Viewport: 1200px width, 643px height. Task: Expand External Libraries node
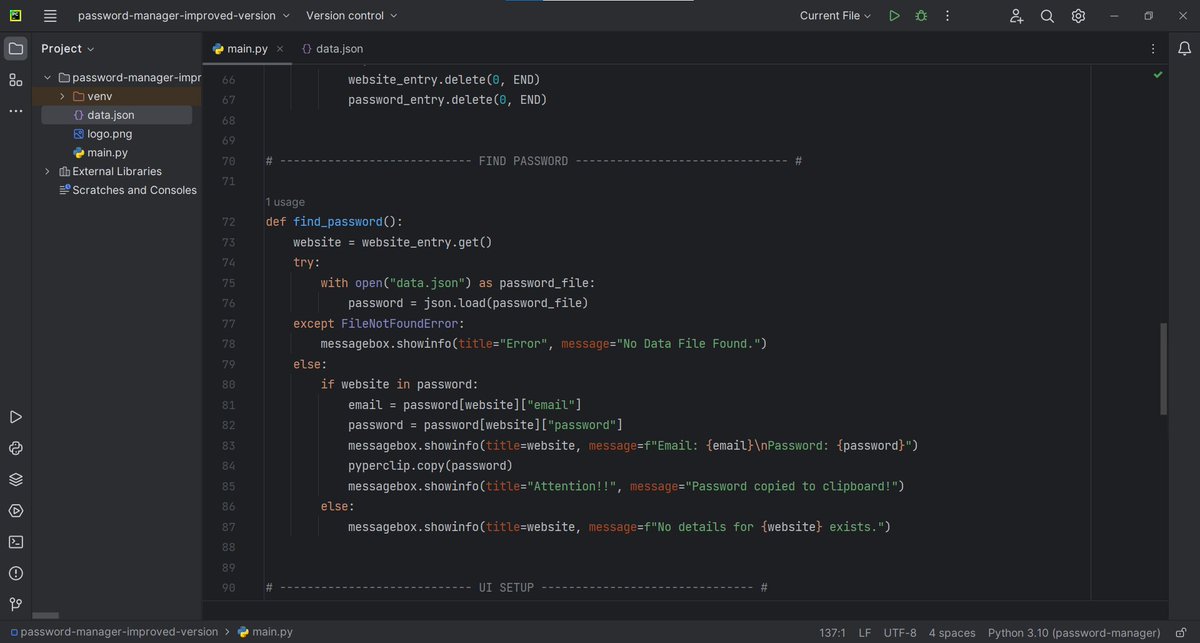click(47, 171)
